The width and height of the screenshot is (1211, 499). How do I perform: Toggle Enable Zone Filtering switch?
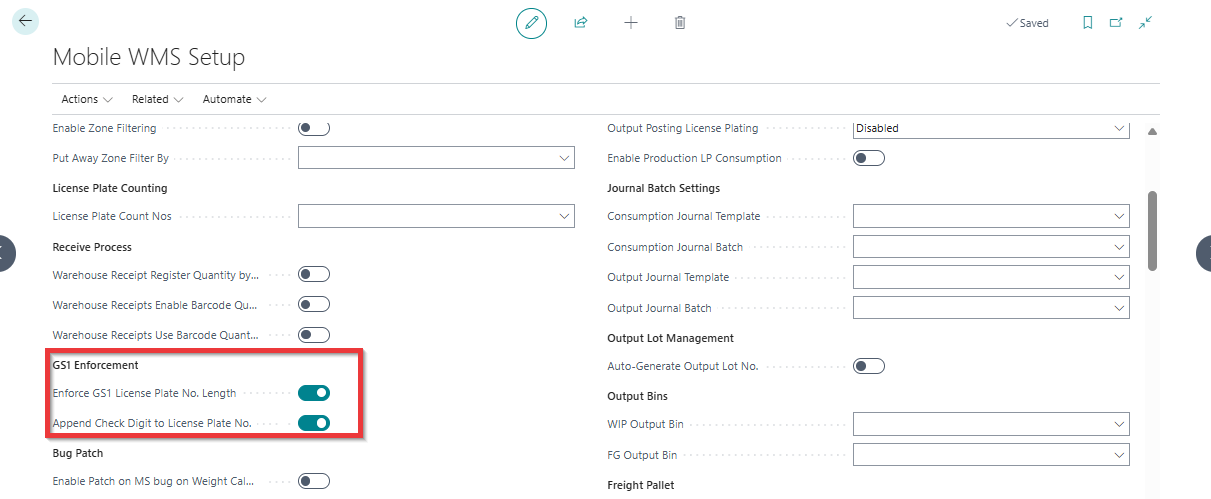(314, 128)
